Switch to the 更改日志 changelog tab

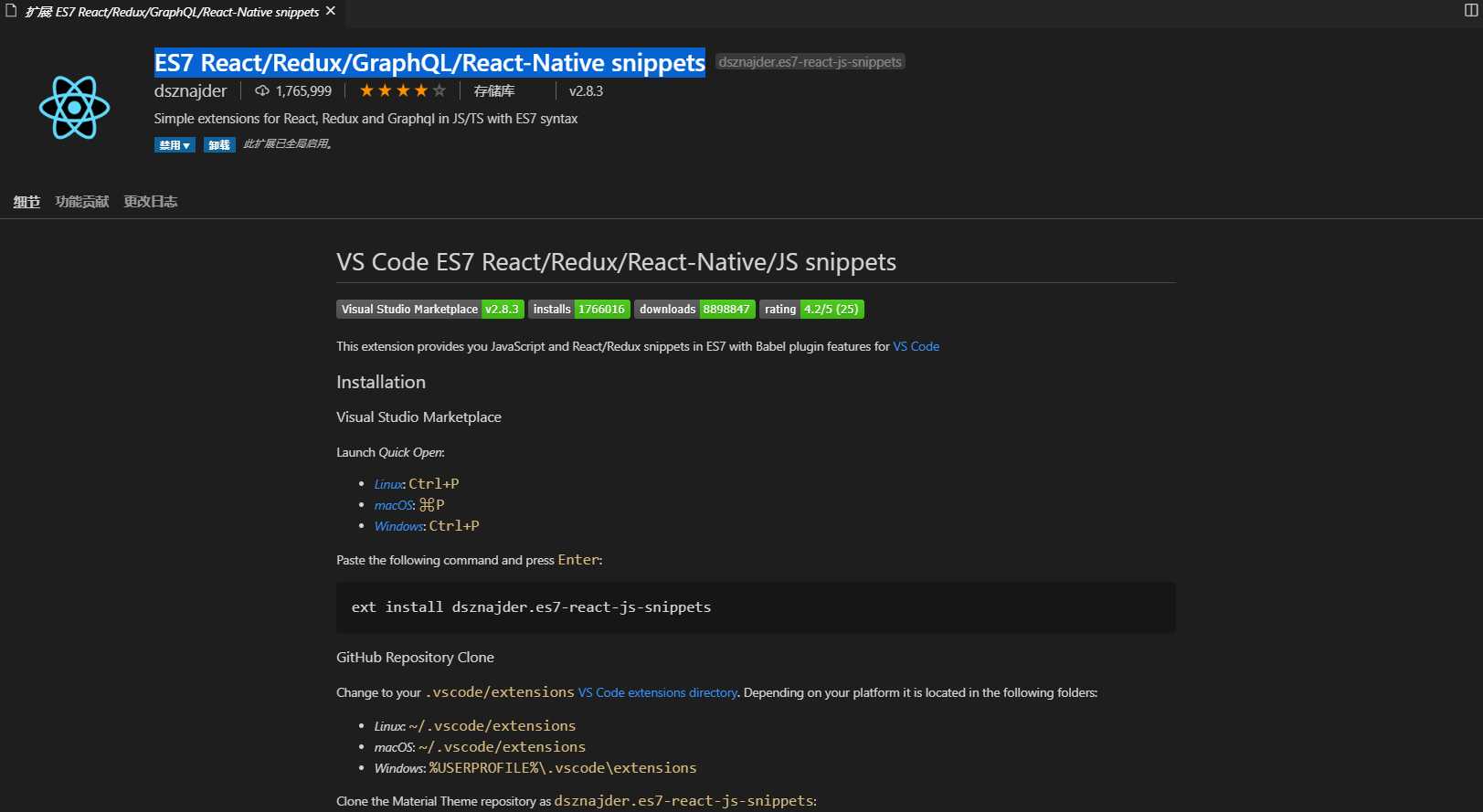[x=151, y=202]
